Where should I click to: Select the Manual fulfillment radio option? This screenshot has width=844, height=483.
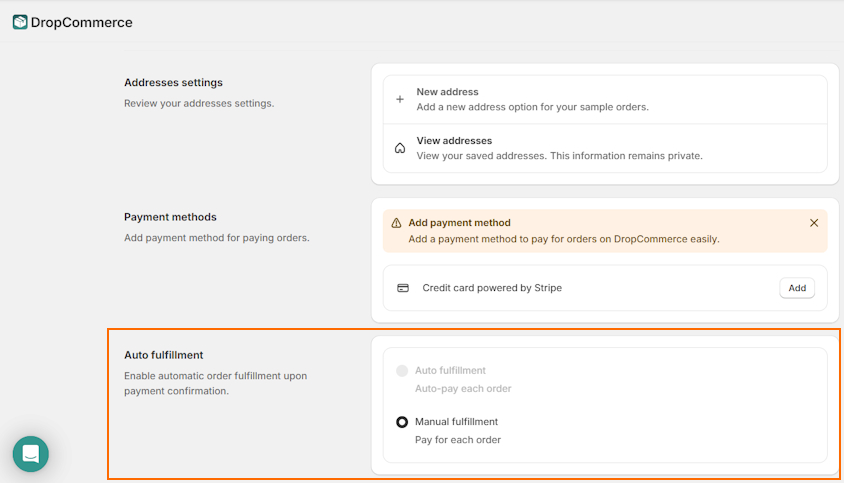pos(402,422)
